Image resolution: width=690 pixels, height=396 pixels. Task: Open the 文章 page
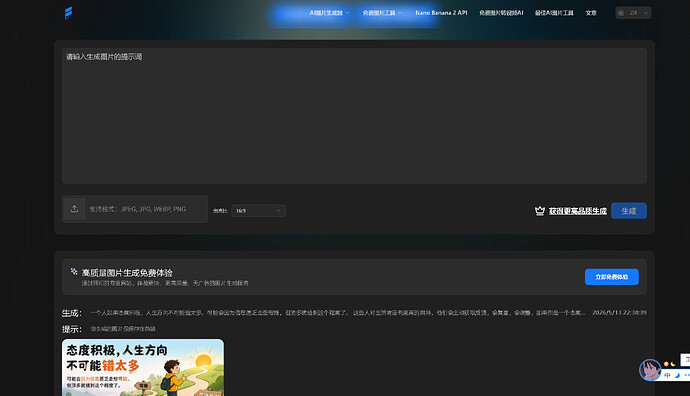(591, 13)
